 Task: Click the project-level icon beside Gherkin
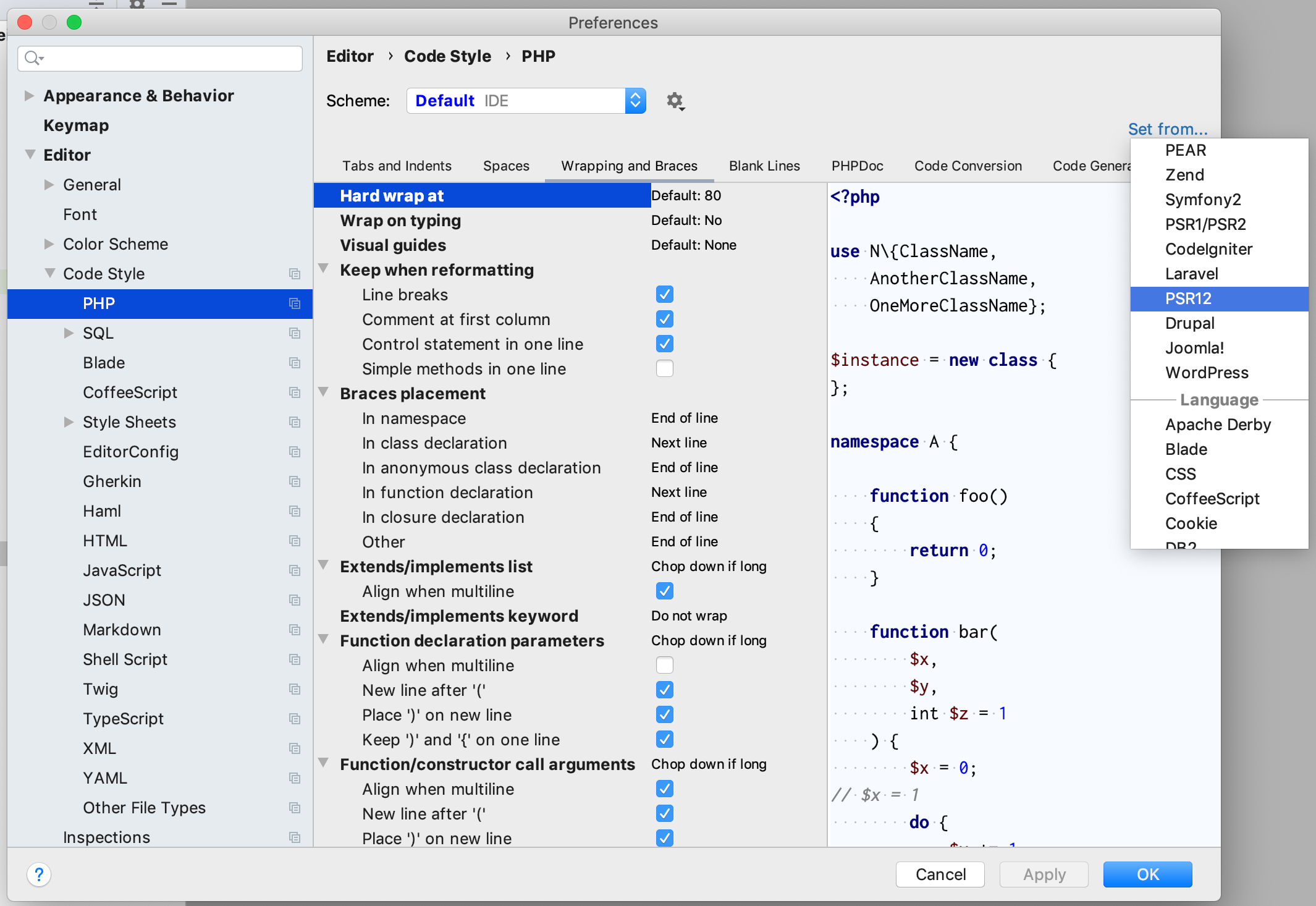click(295, 481)
